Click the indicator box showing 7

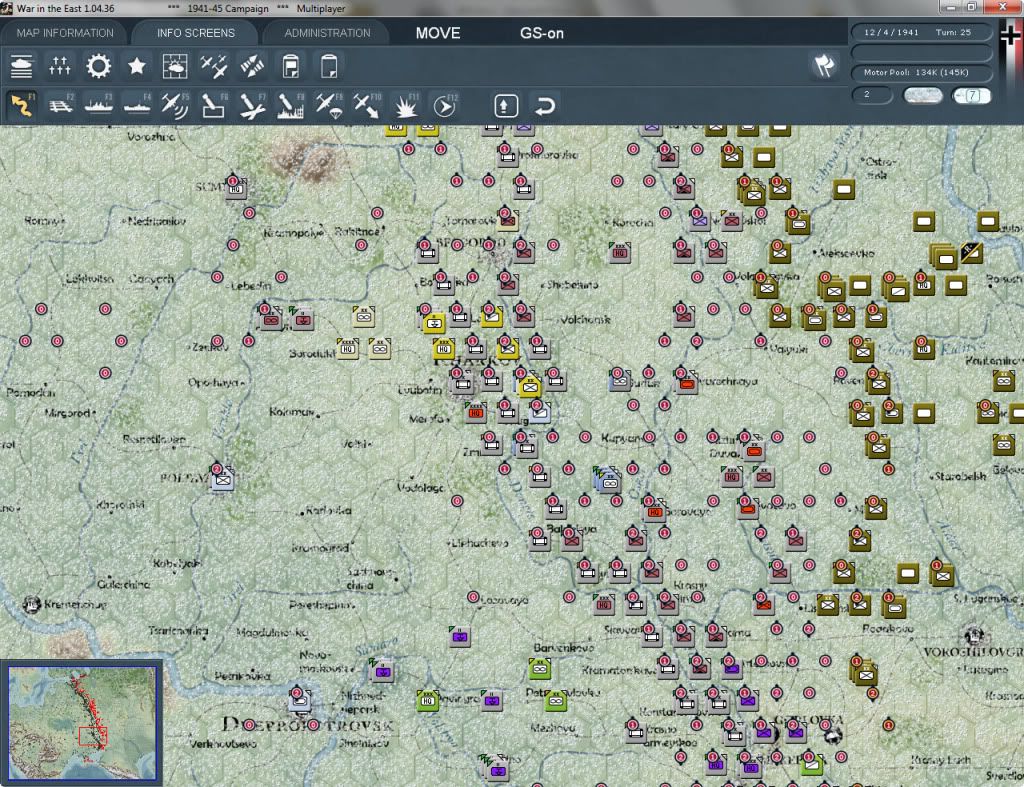(x=972, y=95)
